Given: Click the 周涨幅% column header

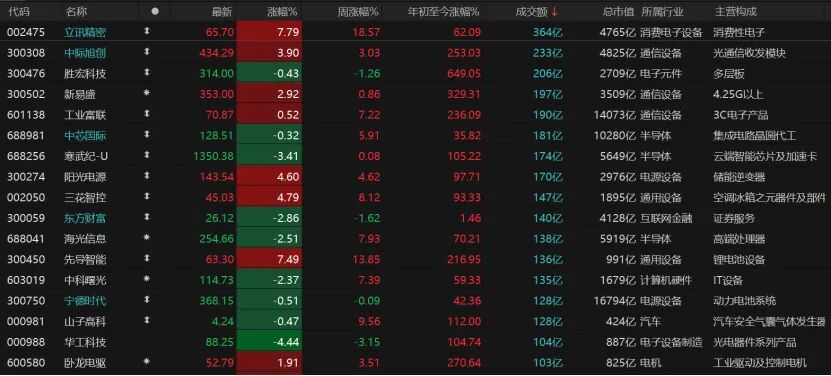Looking at the screenshot, I should point(358,11).
